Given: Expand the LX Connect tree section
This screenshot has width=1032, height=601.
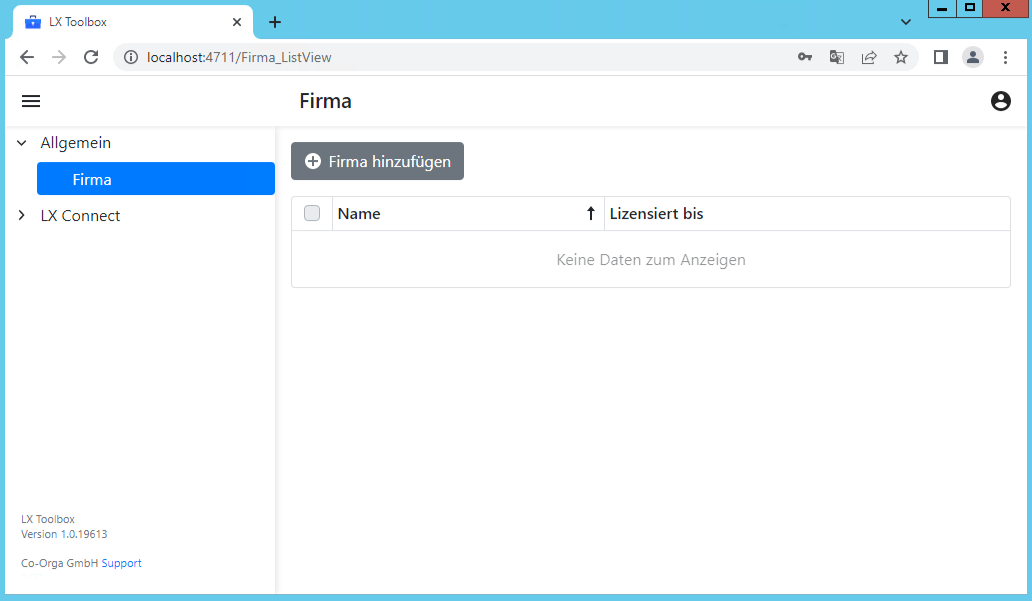Looking at the screenshot, I should click(22, 216).
